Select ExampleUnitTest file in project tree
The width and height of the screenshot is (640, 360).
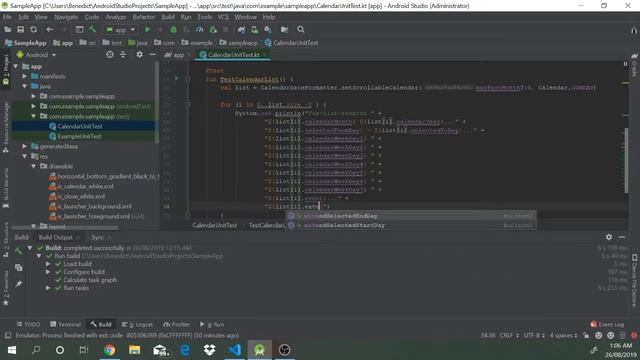click(x=80, y=136)
